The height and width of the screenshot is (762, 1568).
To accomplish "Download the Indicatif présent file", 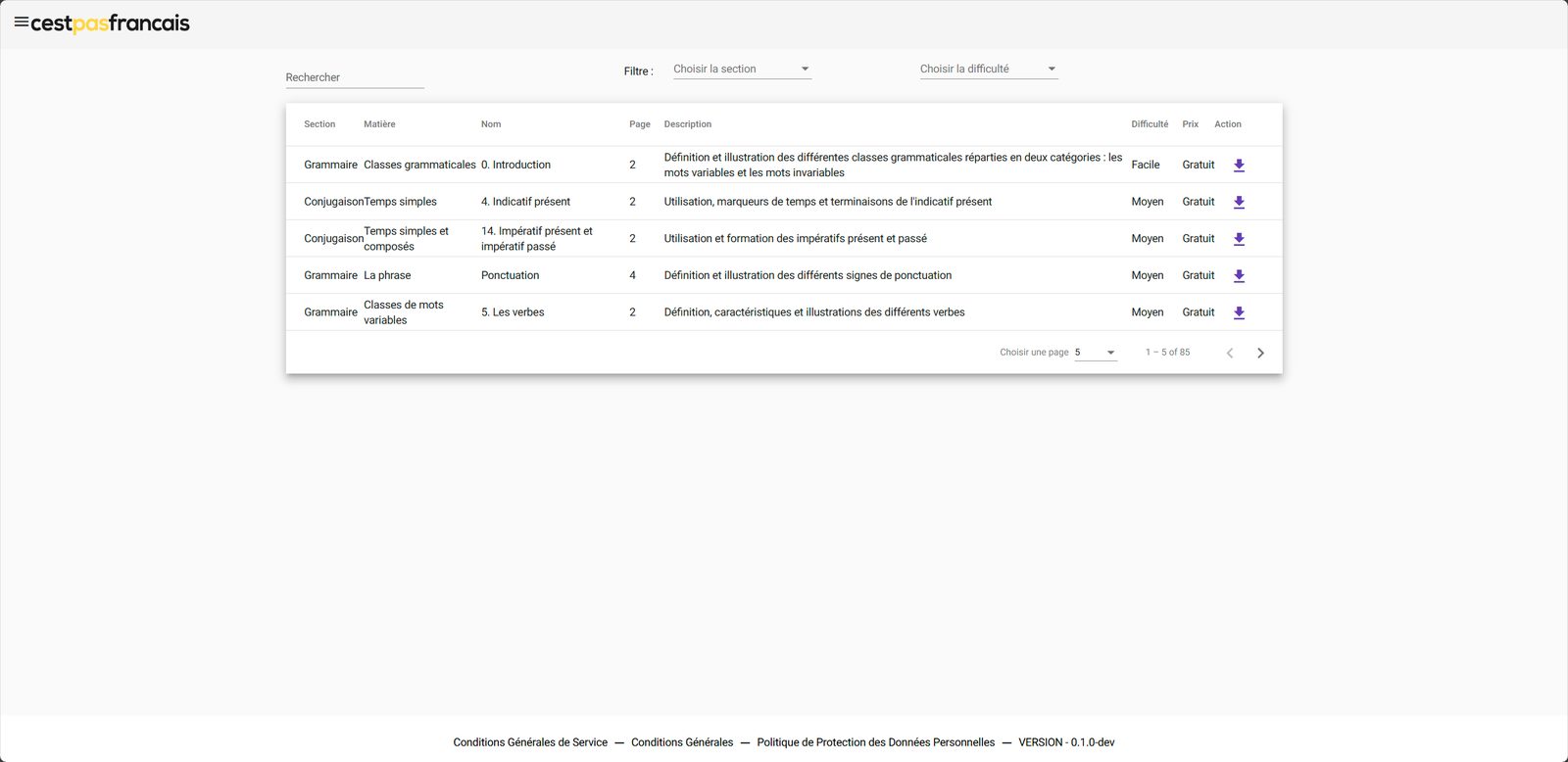I will 1239,202.
